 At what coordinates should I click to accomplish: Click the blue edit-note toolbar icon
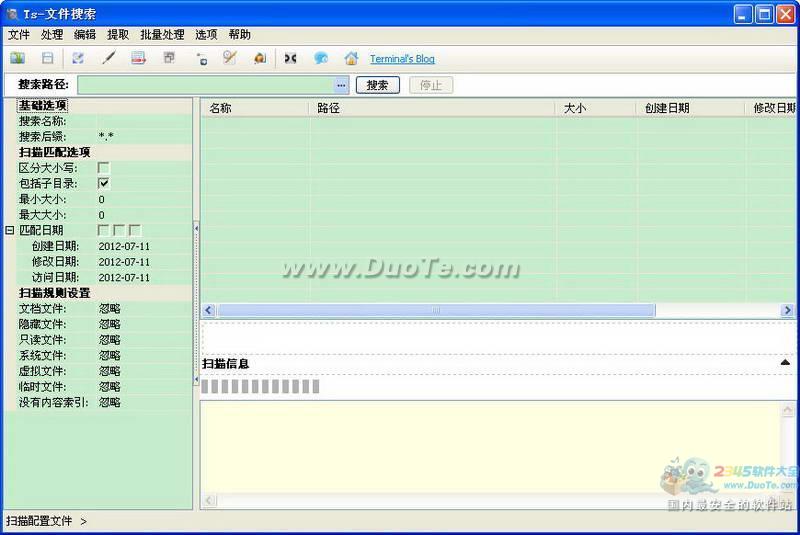click(x=78, y=58)
